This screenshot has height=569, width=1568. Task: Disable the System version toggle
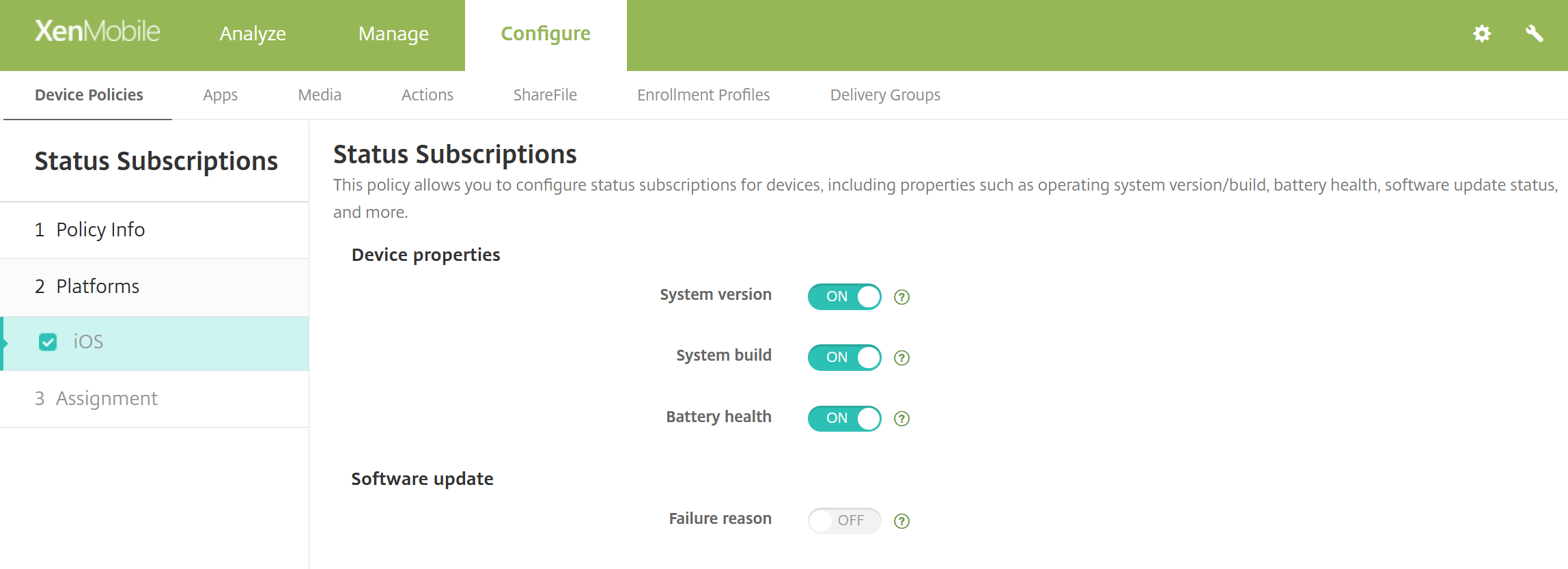(x=844, y=296)
